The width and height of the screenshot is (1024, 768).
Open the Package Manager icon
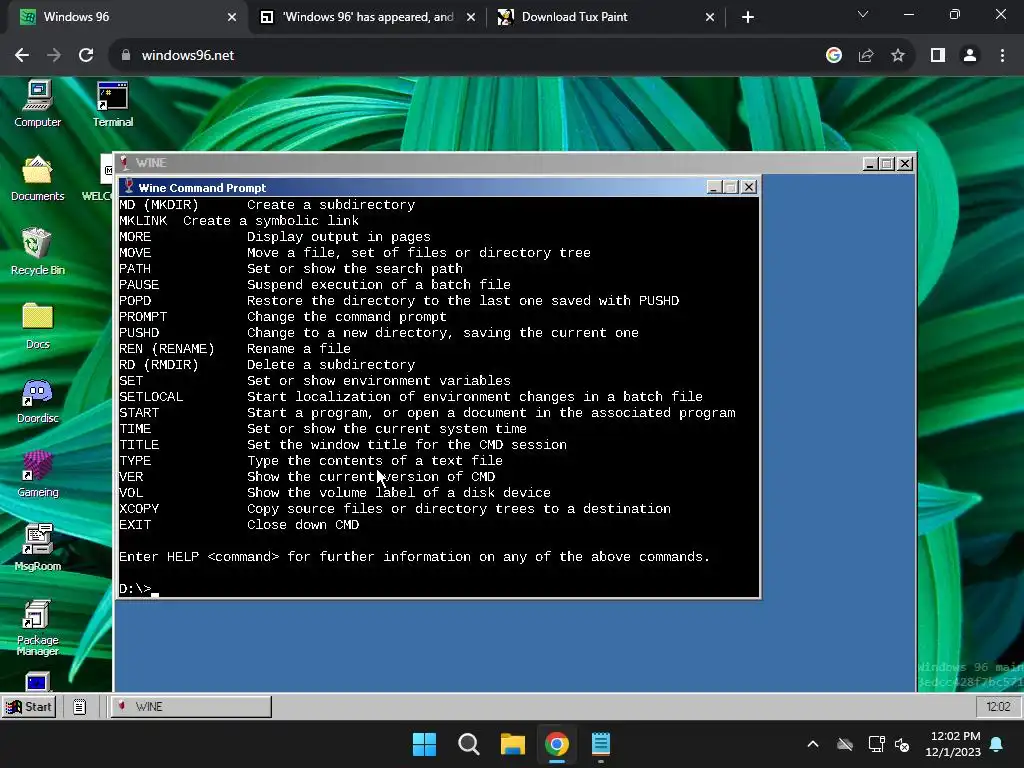pos(37,628)
